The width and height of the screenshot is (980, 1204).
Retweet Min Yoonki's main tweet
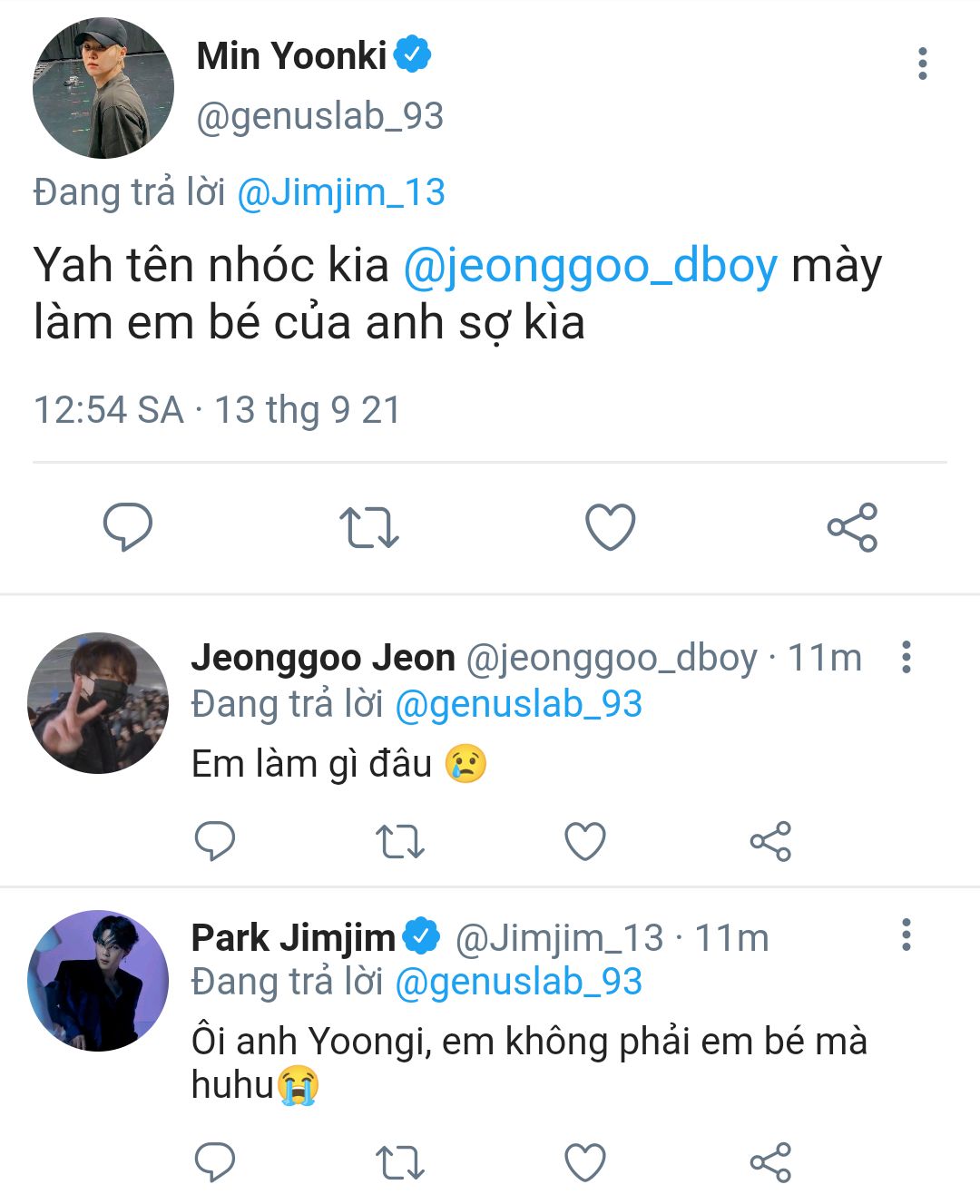tap(368, 527)
